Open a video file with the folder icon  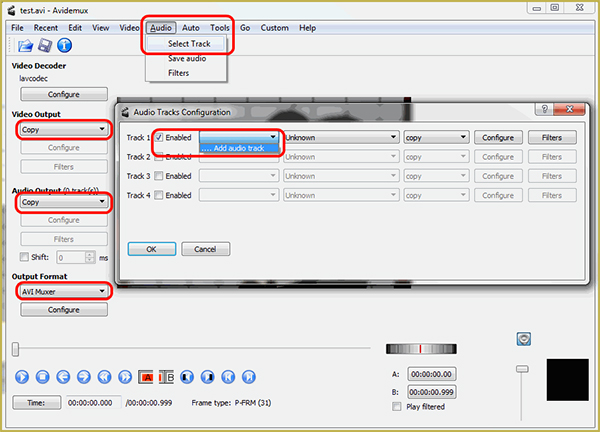25,46
